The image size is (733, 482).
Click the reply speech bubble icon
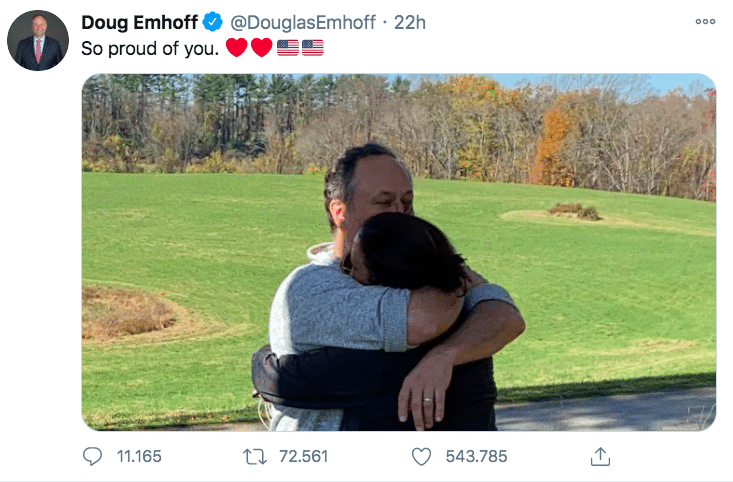93,457
